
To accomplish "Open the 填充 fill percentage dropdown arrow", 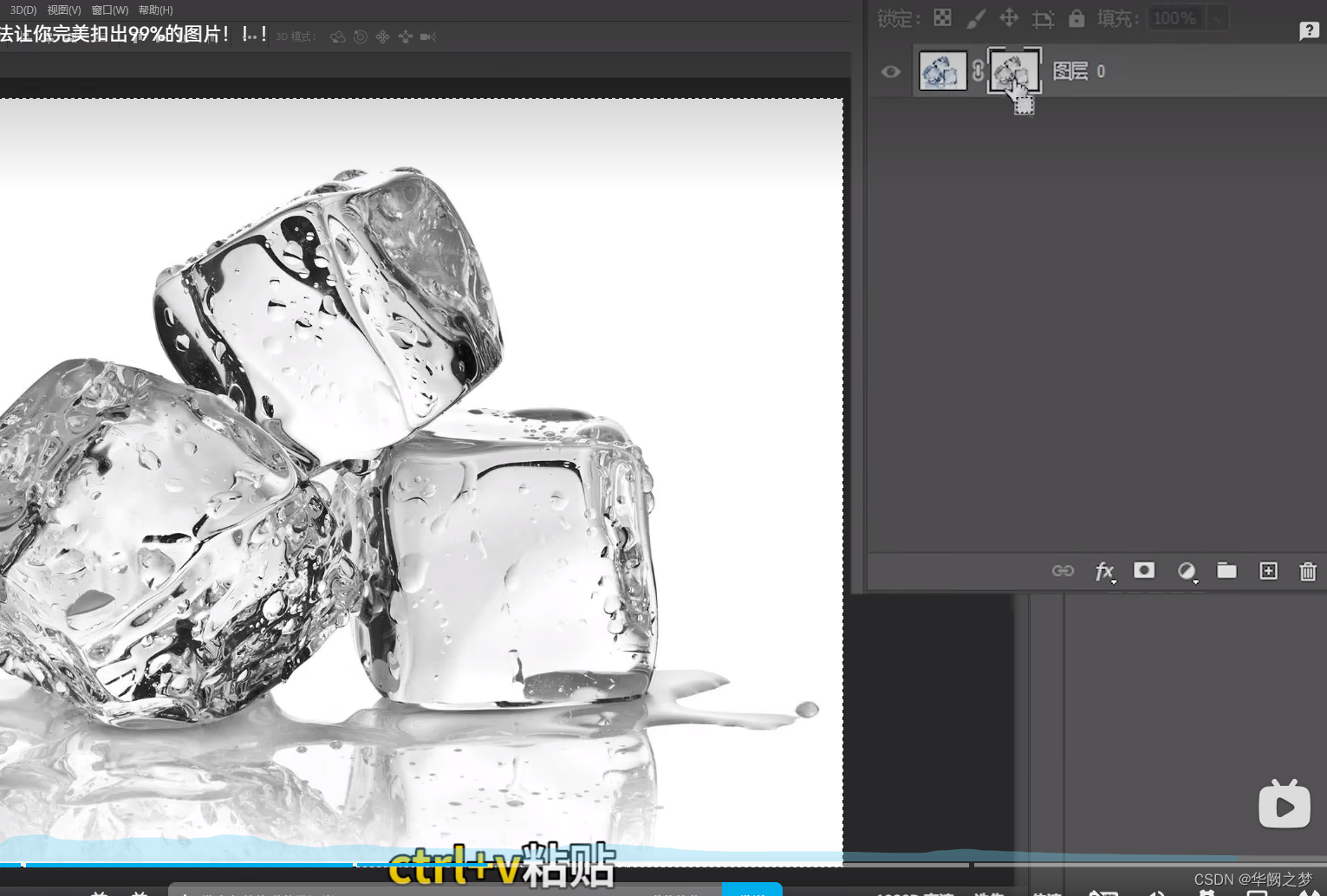I will 1218,18.
